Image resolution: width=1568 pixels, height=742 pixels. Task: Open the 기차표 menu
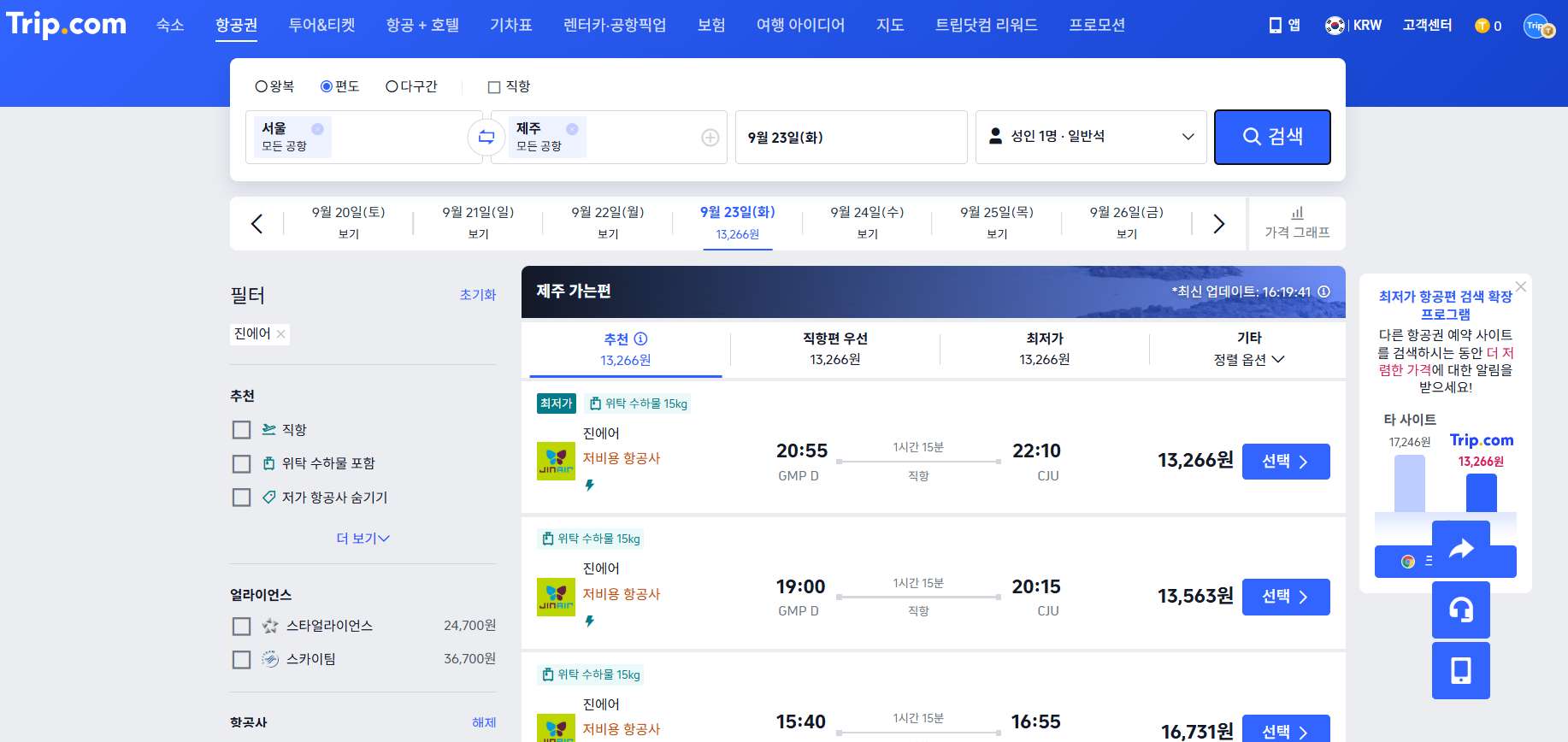click(x=511, y=26)
